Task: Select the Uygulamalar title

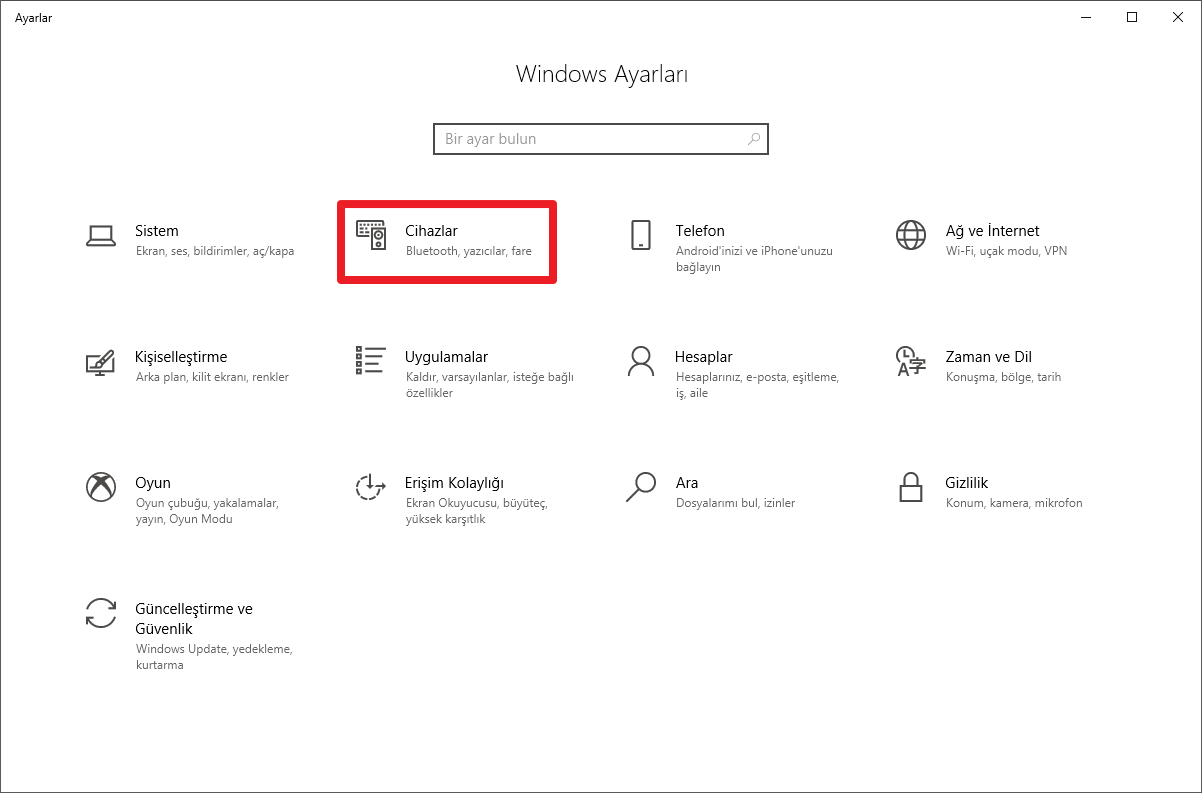Action: 446,357
